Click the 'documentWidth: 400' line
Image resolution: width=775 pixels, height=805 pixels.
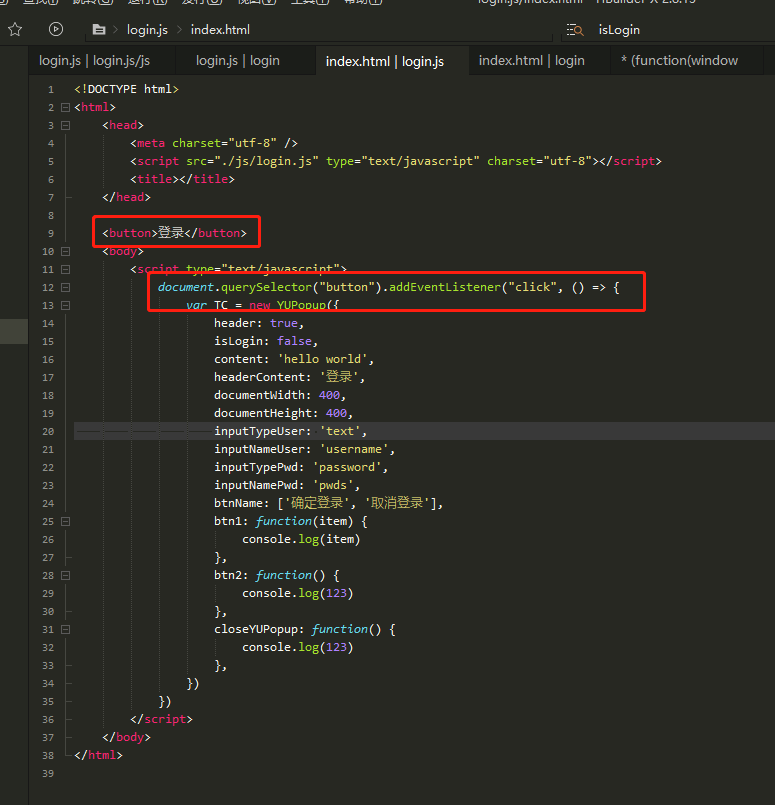(x=280, y=395)
